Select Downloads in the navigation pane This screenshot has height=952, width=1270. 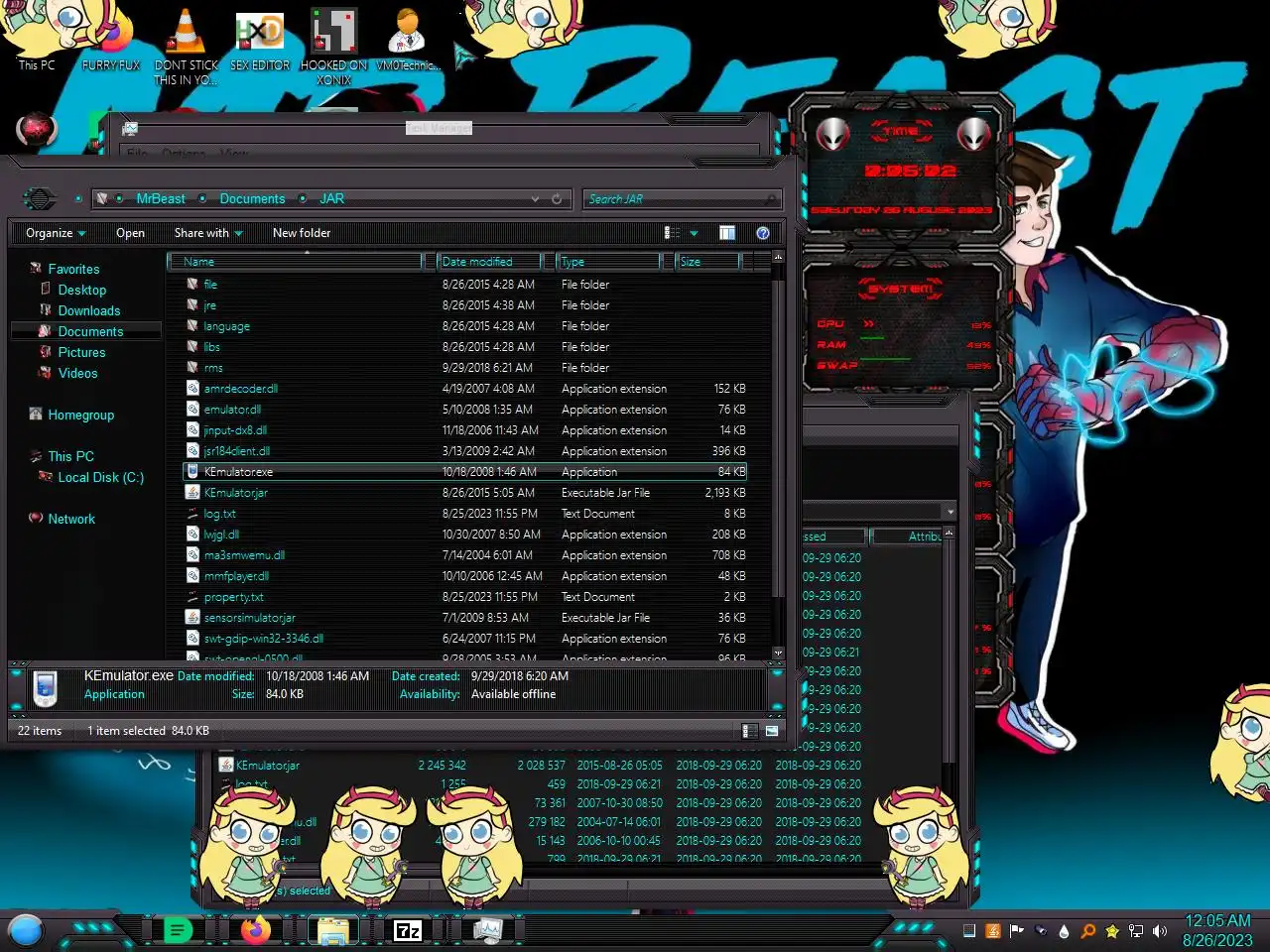(88, 310)
